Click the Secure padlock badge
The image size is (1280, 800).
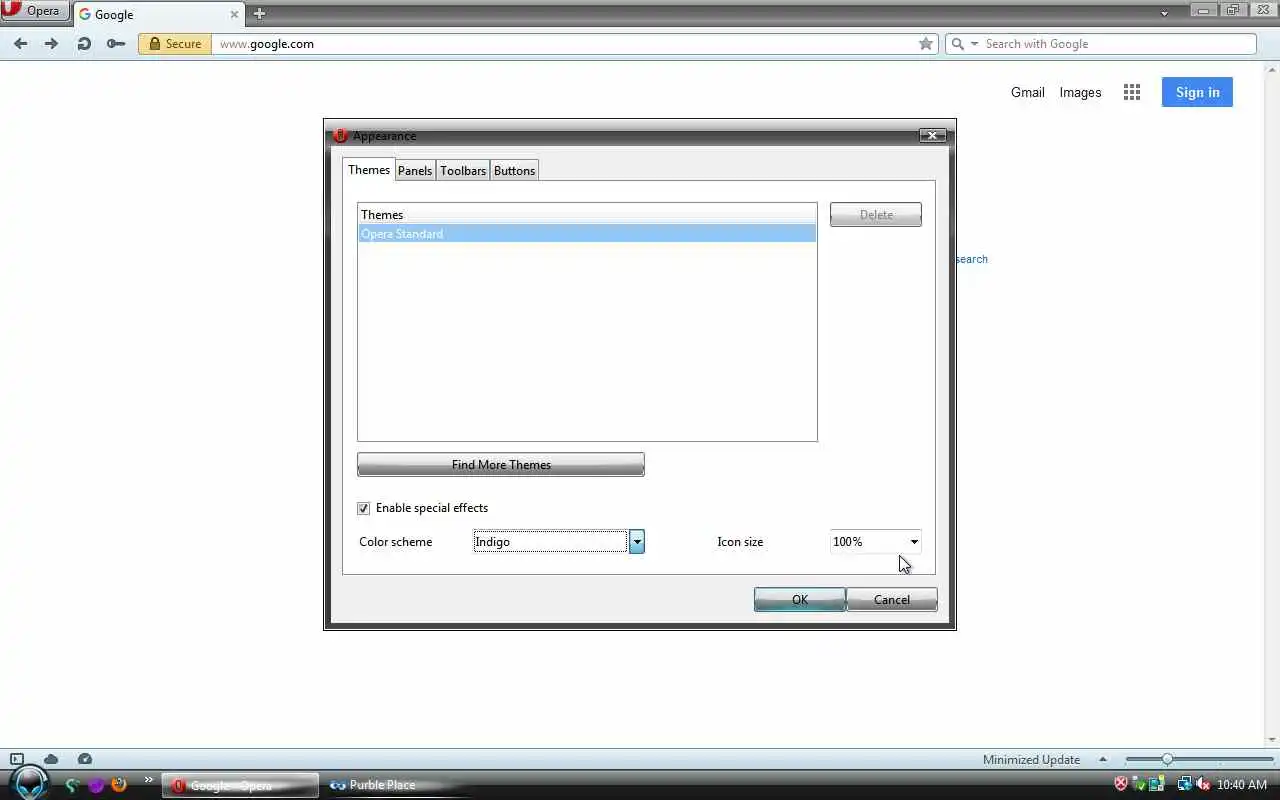175,44
